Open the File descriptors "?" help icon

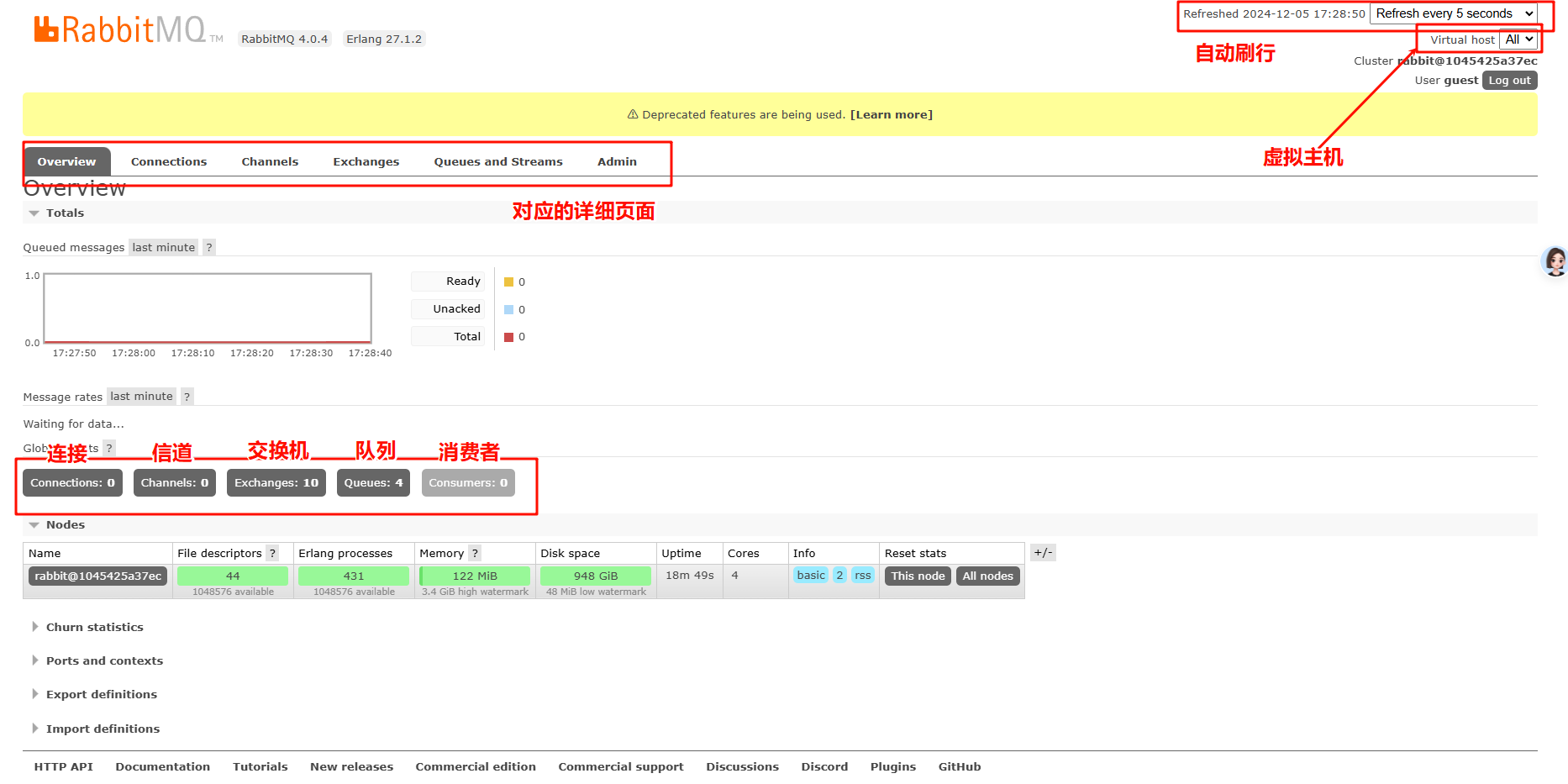272,553
